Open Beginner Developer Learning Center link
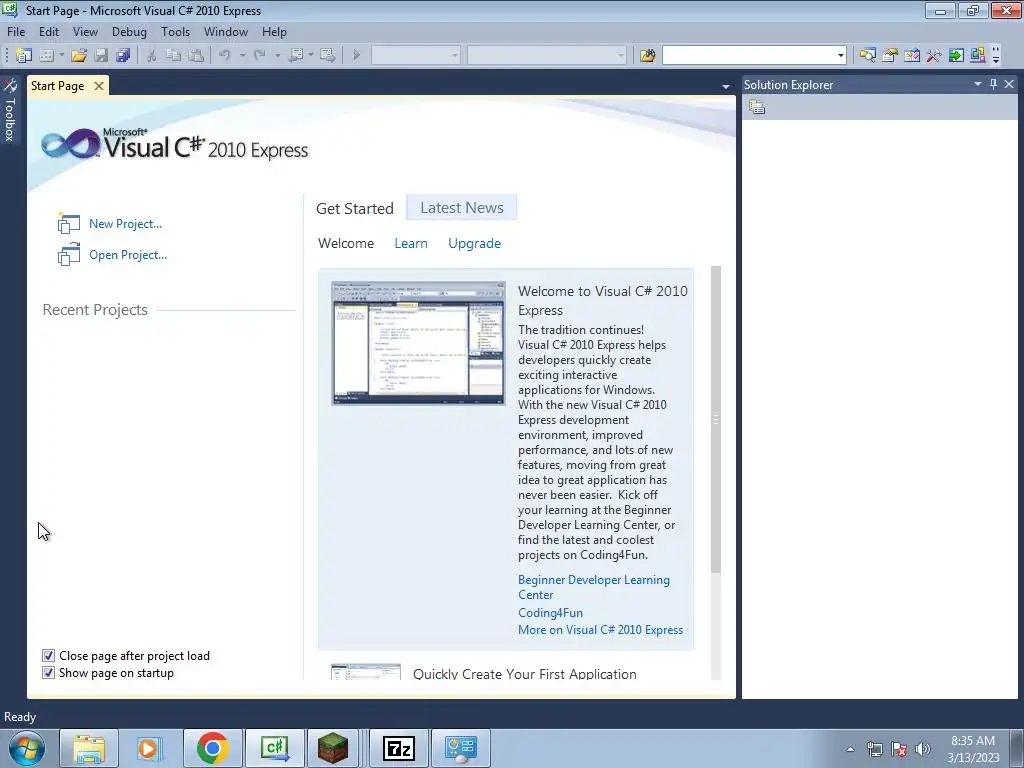Viewport: 1024px width, 768px height. point(594,587)
